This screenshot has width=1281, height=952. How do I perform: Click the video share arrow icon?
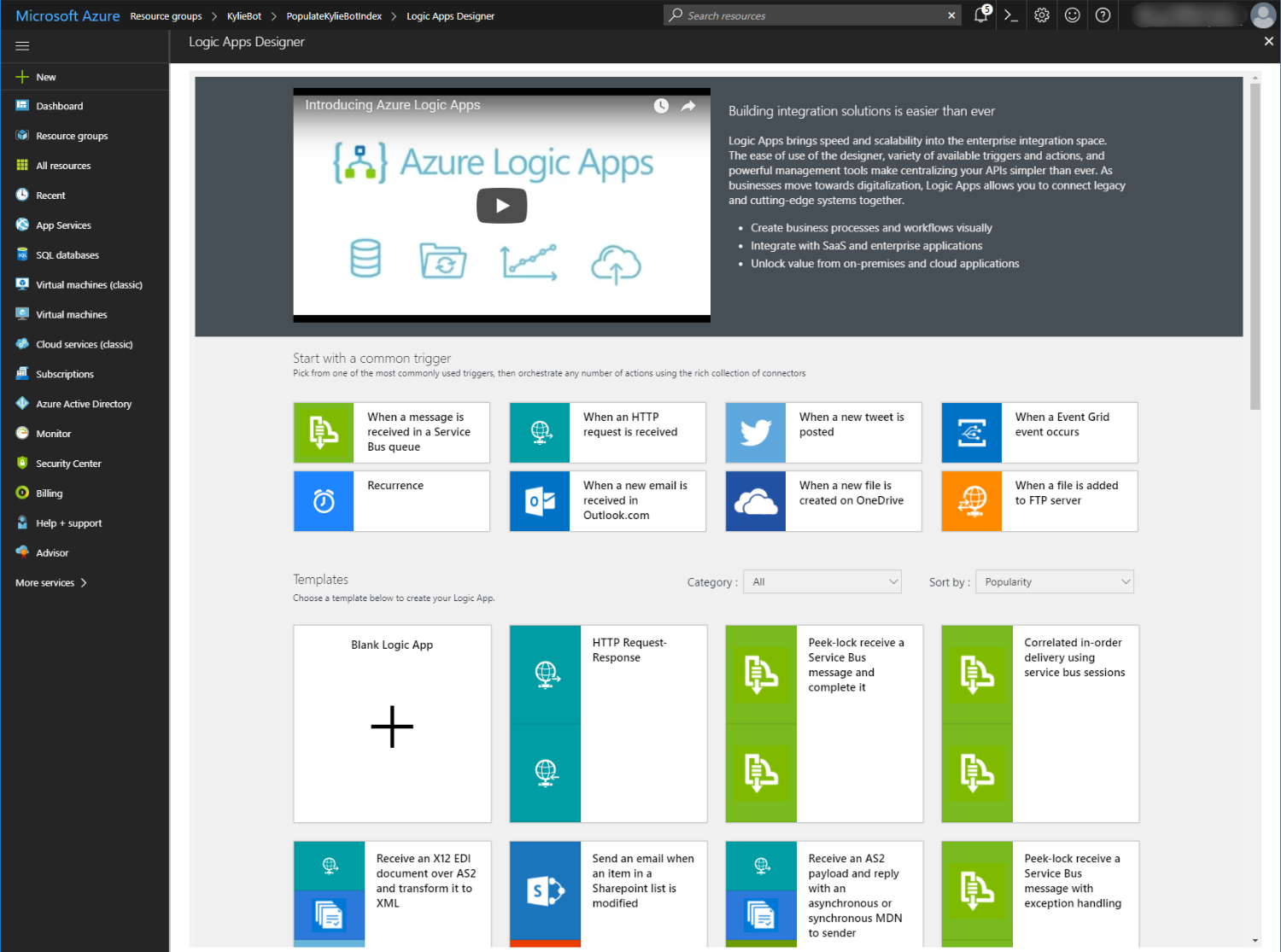(688, 106)
